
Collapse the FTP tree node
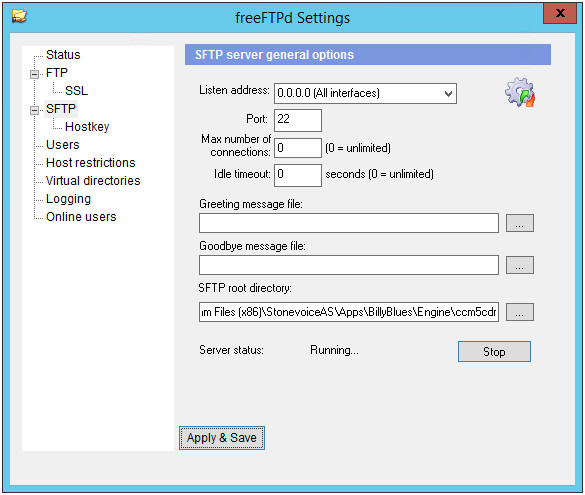(x=34, y=74)
